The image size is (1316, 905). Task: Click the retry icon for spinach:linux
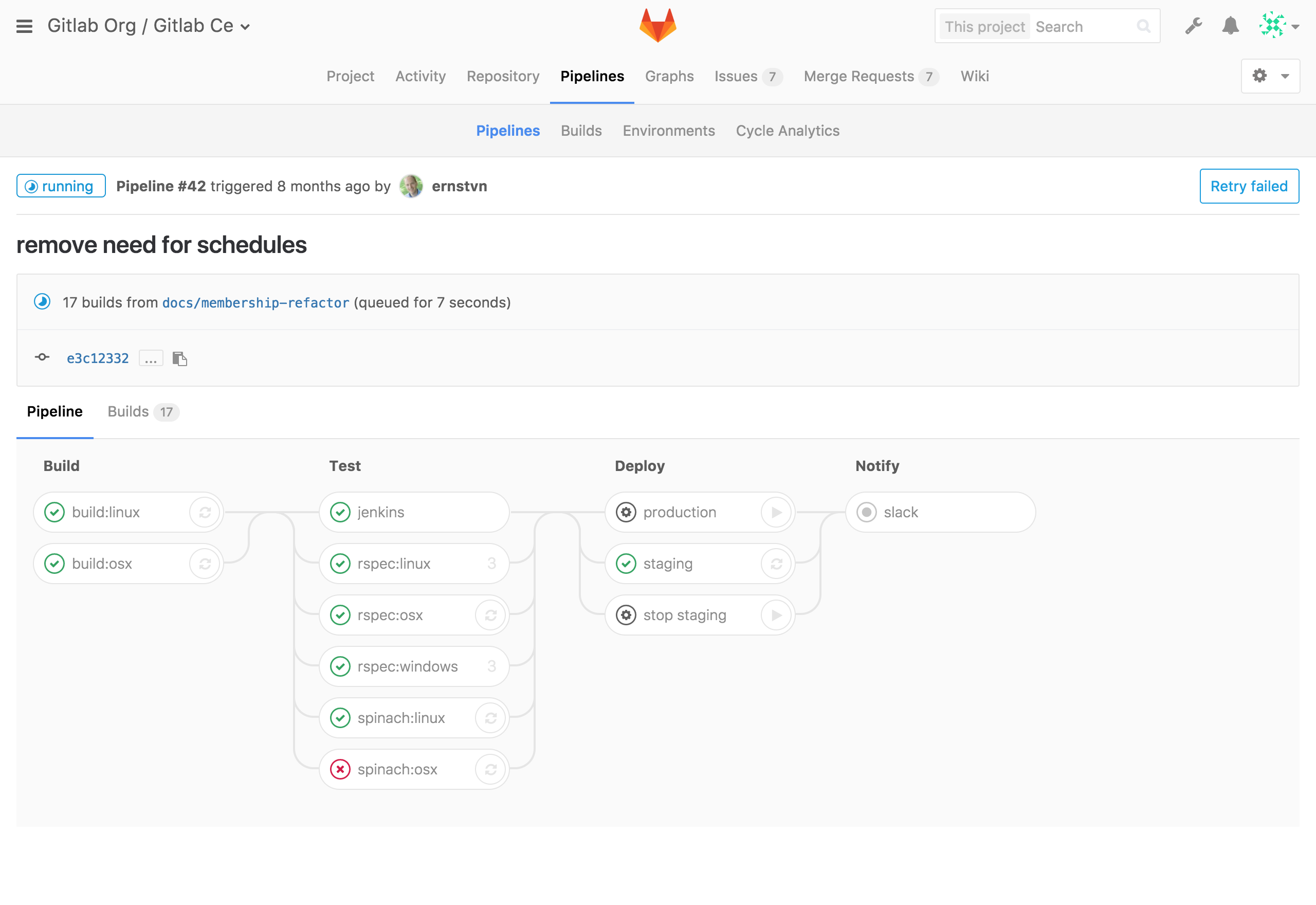click(490, 717)
